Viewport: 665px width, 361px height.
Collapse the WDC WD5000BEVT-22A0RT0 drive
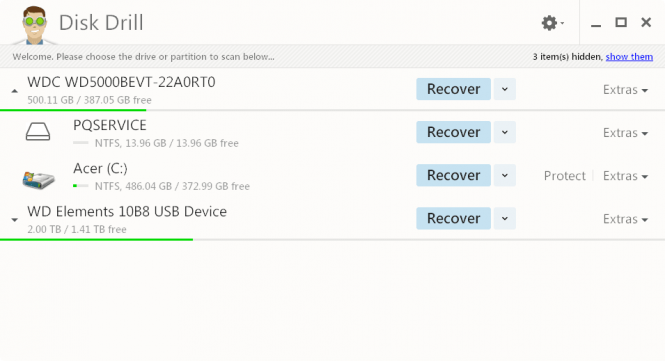[x=14, y=91]
